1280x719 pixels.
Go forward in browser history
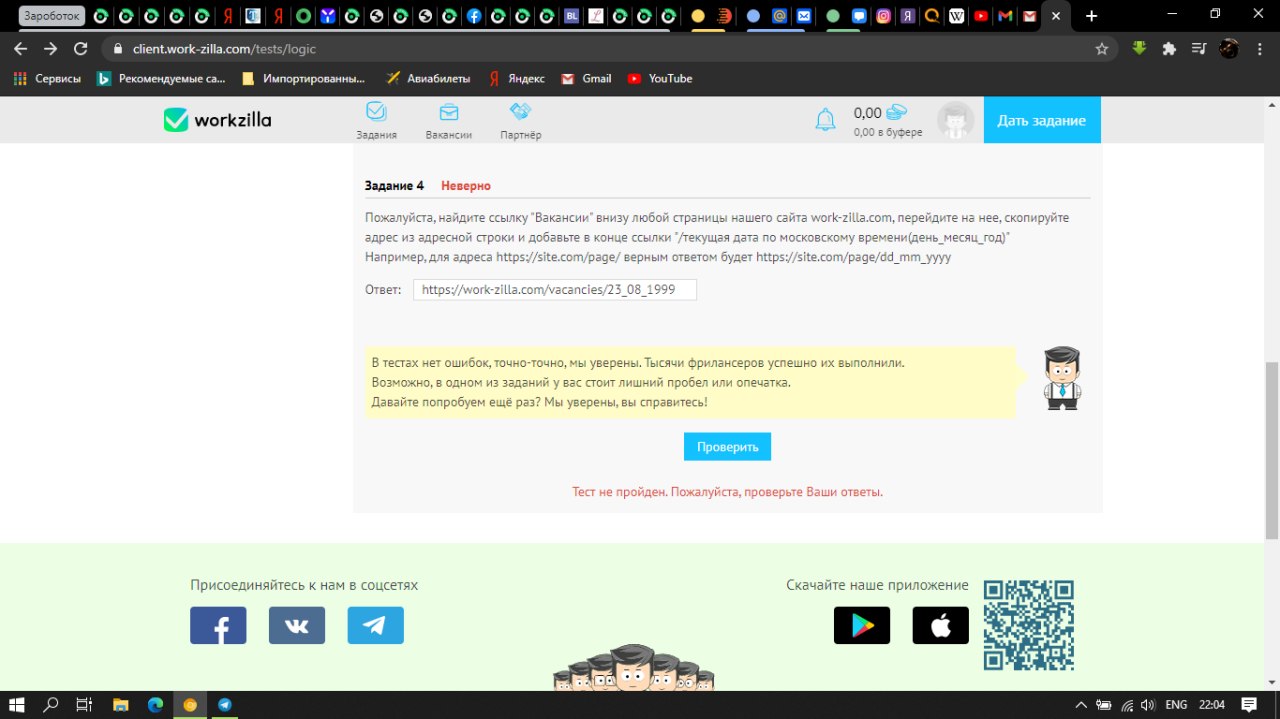click(51, 48)
